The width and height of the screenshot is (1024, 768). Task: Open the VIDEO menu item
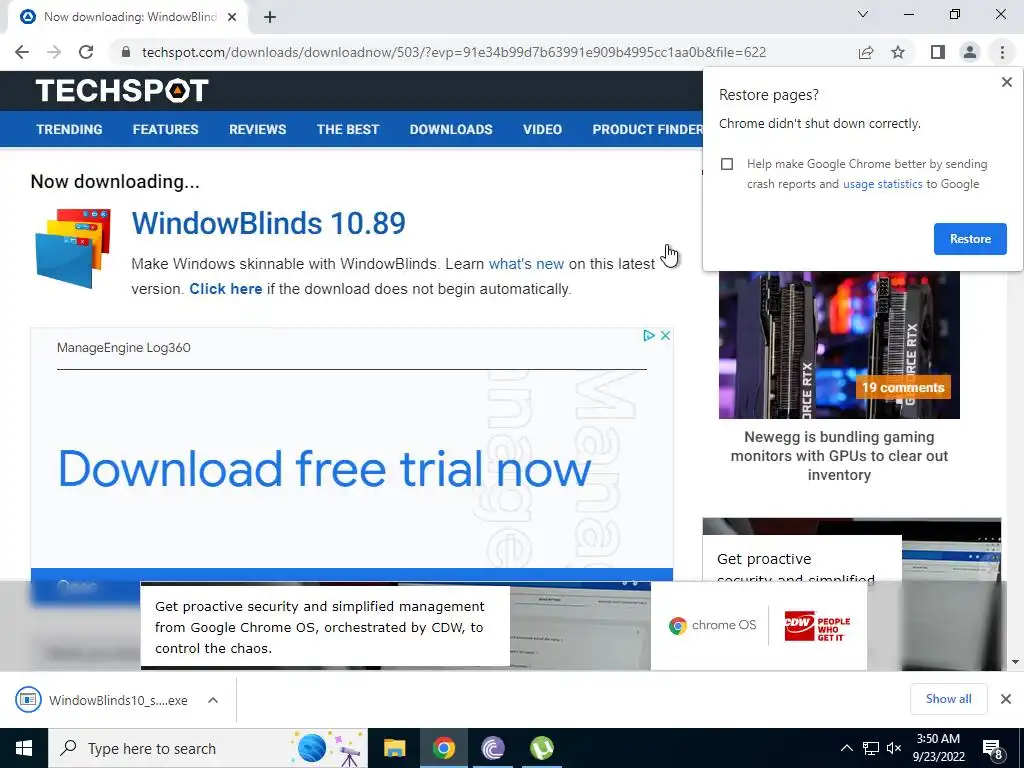coord(542,129)
